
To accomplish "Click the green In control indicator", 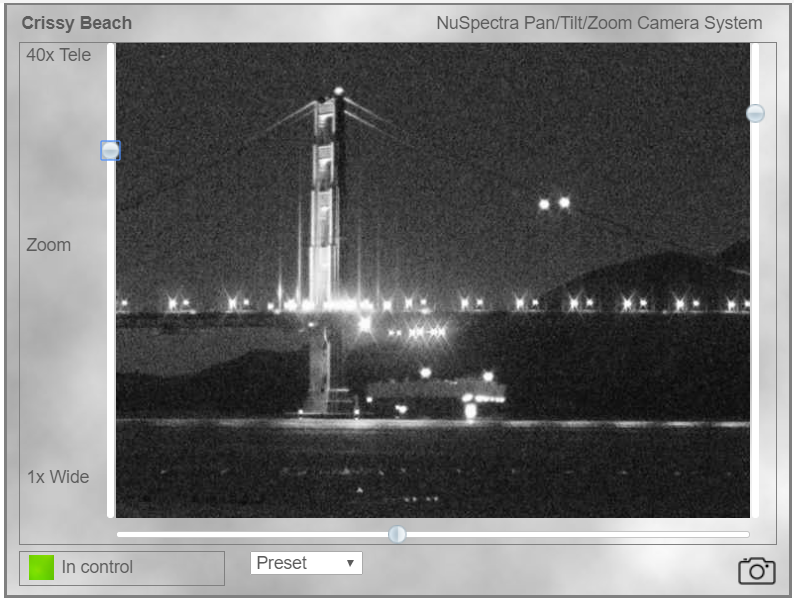I will coord(42,568).
